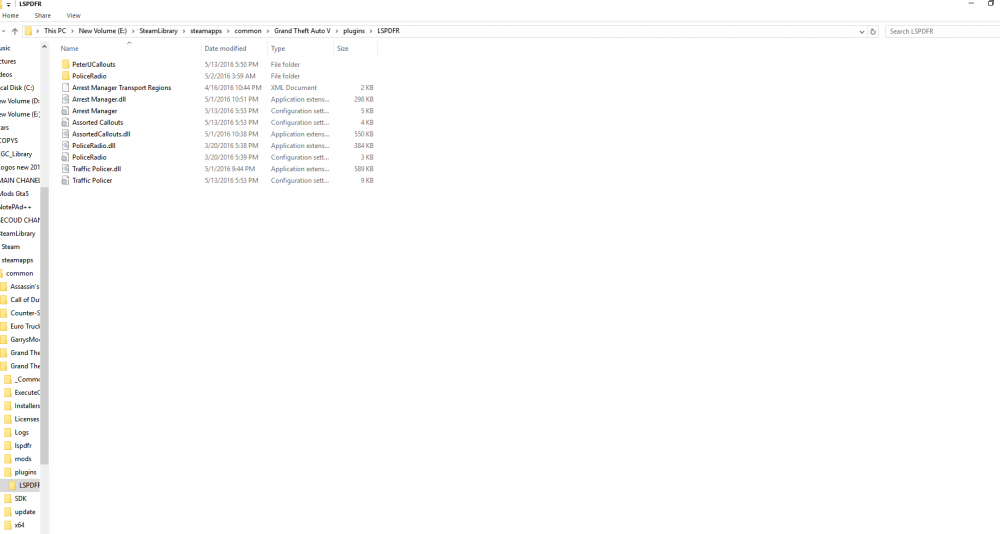Open the View ribbon tab
1000x534 pixels.
[x=73, y=15]
